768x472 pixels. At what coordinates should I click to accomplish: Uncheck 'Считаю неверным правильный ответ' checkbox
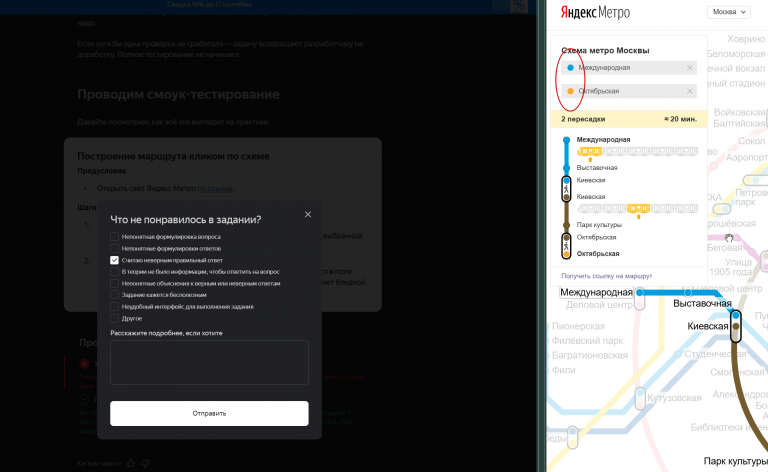(x=115, y=260)
